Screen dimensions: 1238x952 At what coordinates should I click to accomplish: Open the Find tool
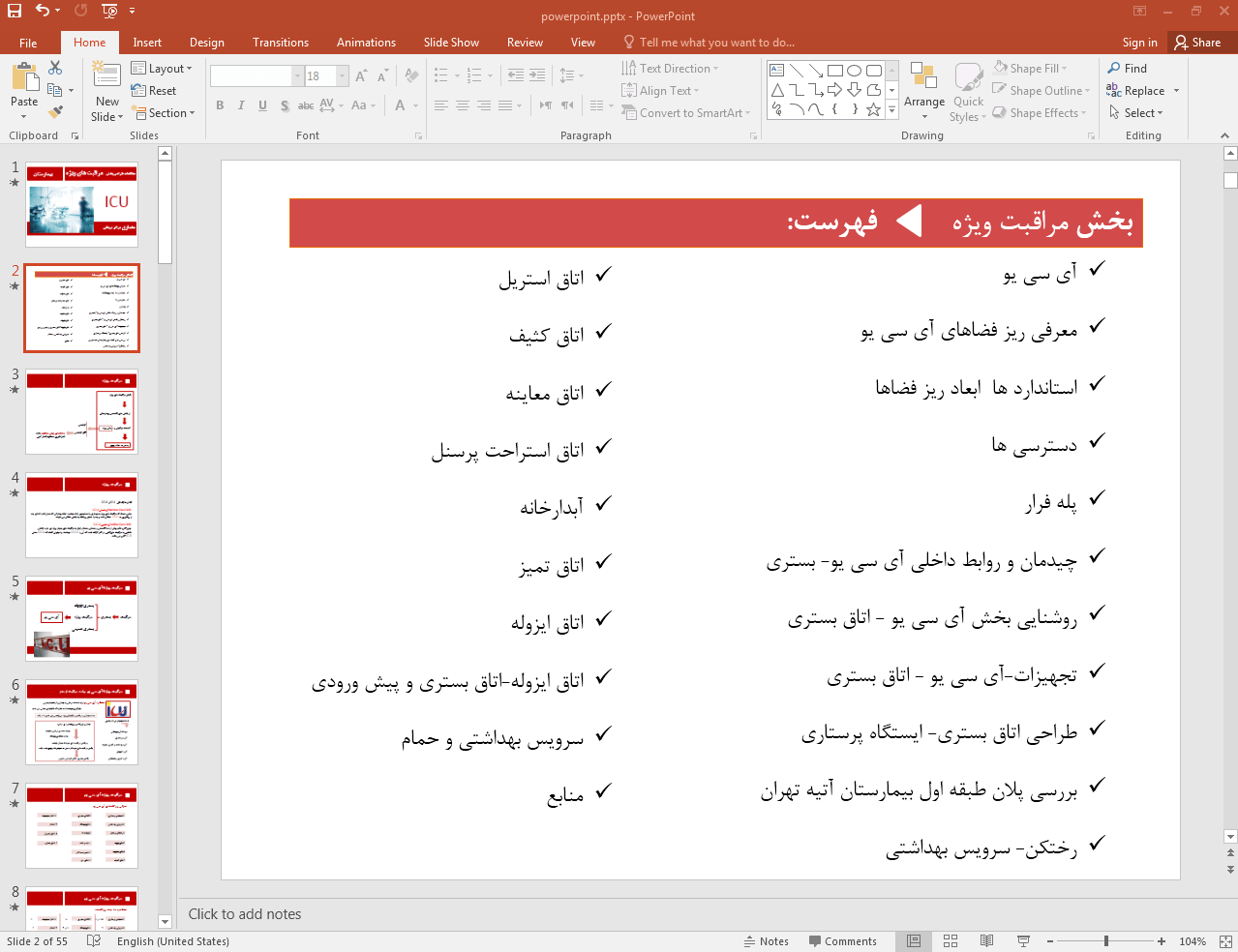pyautogui.click(x=1128, y=69)
